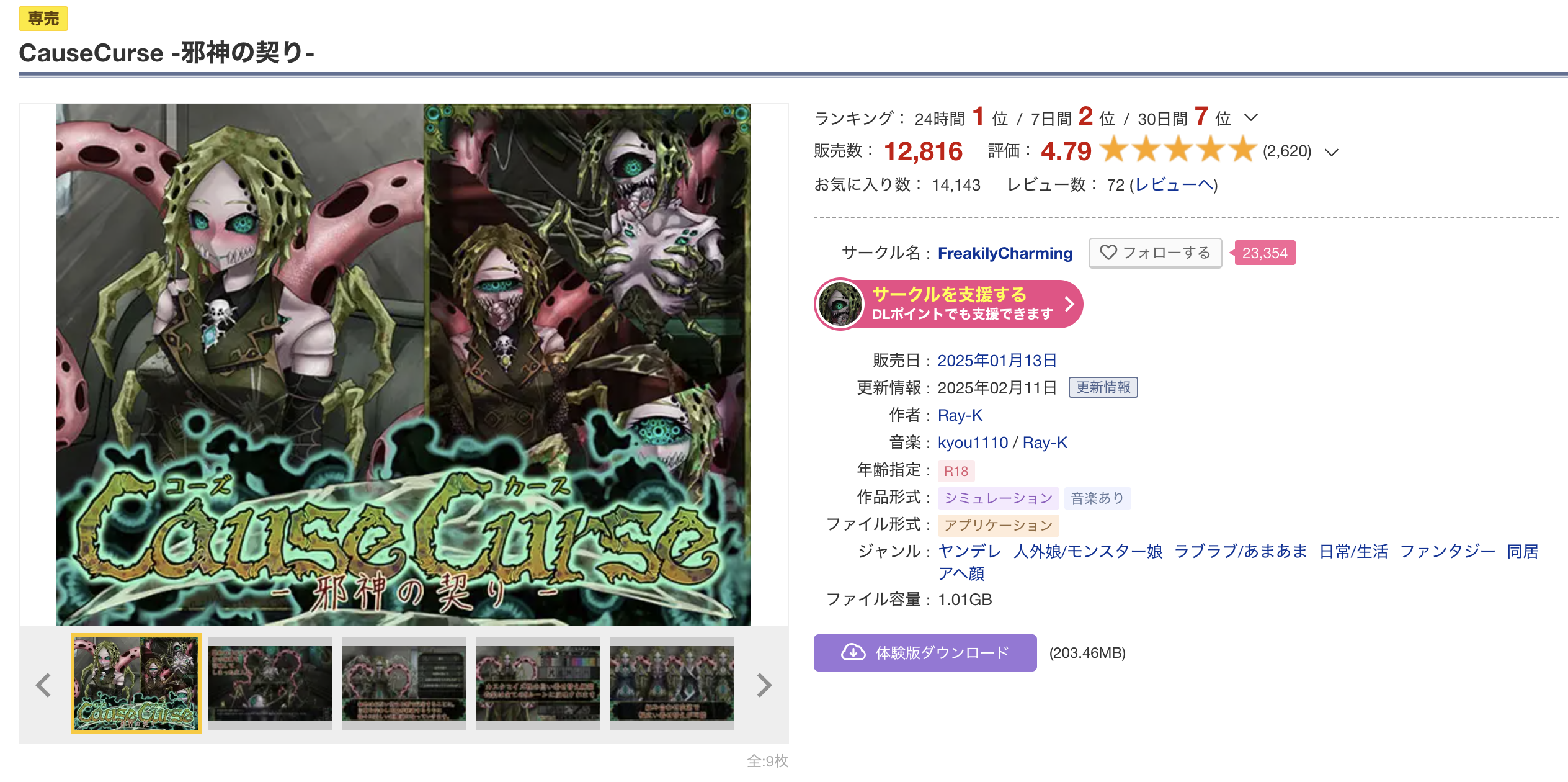The width and height of the screenshot is (1568, 782).
Task: Select the ヤンデレ genre tag
Action: tap(969, 551)
